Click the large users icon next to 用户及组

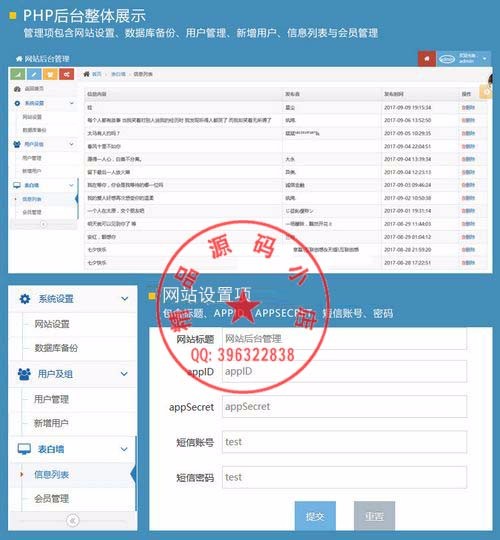(24, 374)
